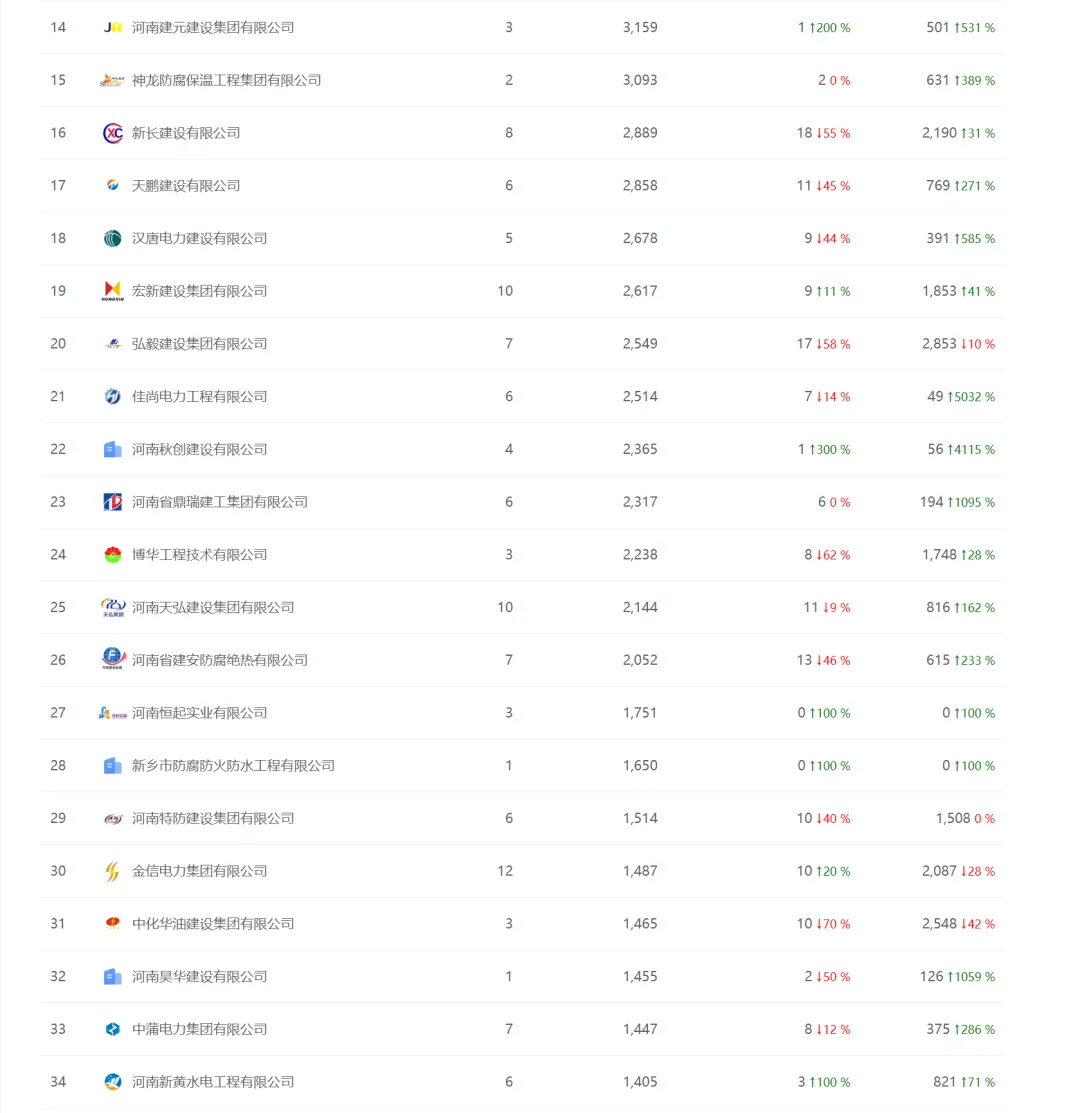Click the 新乡市防腐防火防水工程有限公司 building icon
This screenshot has height=1113, width=1080.
(x=113, y=766)
